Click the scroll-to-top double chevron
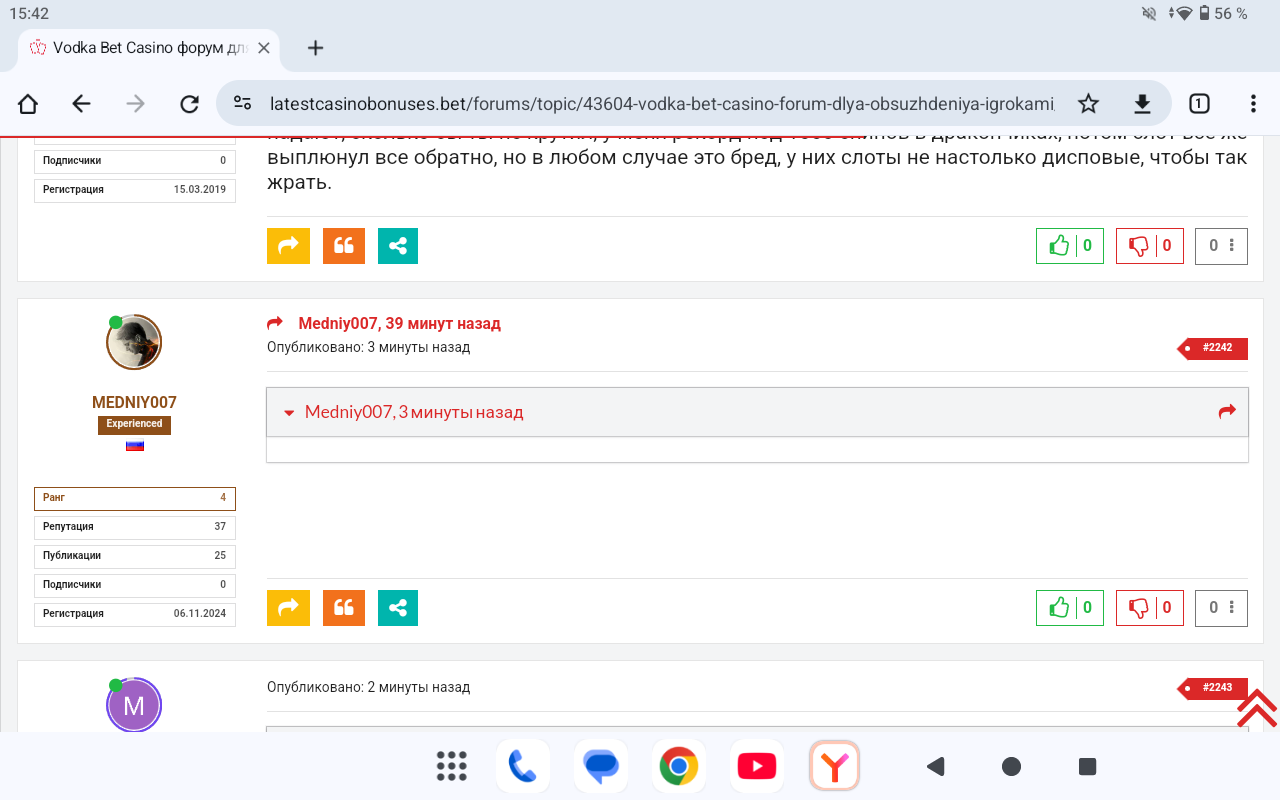This screenshot has height=800, width=1280. point(1256,707)
